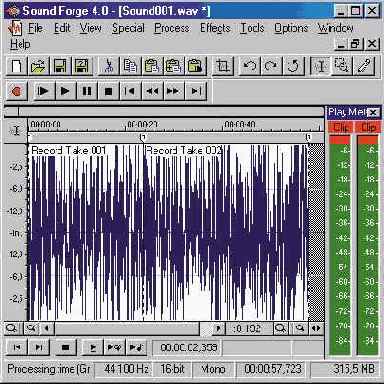Click the Record Take 002 region marker
384x384 pixels.
point(184,150)
